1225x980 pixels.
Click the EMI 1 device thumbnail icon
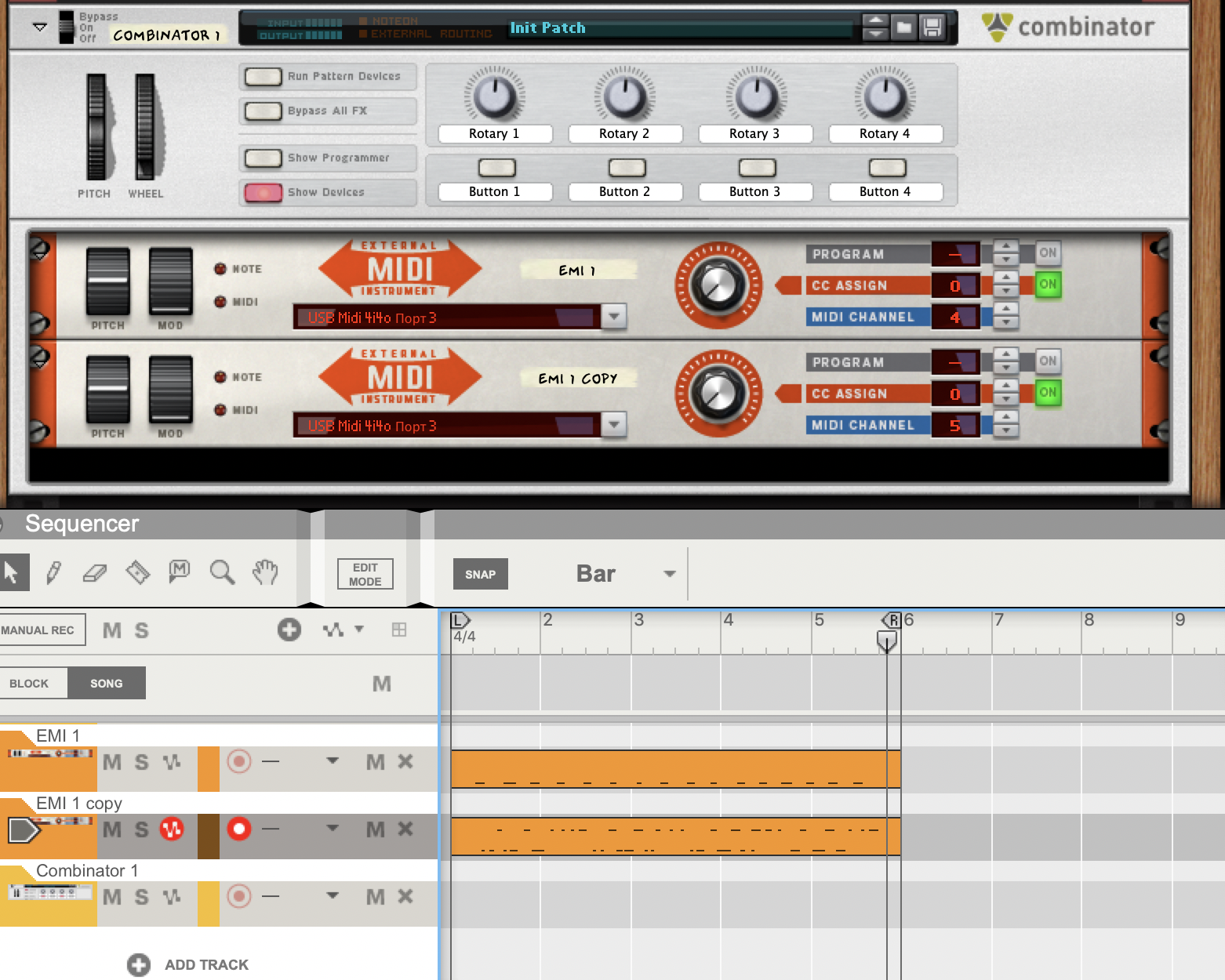pyautogui.click(x=50, y=753)
